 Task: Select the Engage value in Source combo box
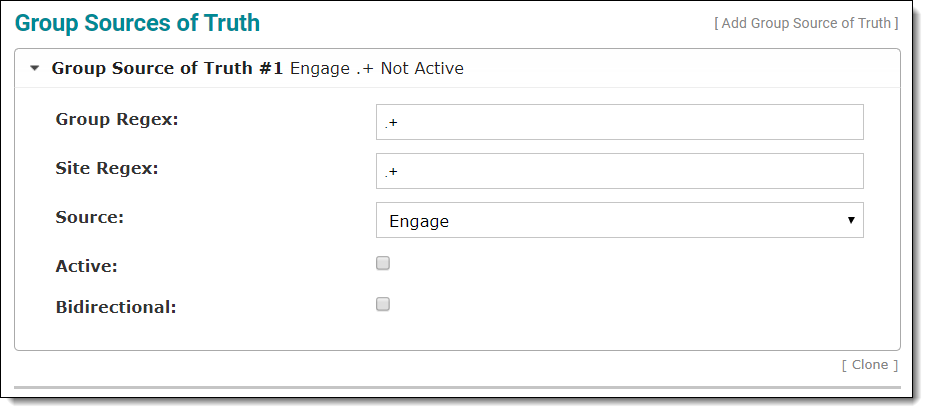pyautogui.click(x=419, y=221)
